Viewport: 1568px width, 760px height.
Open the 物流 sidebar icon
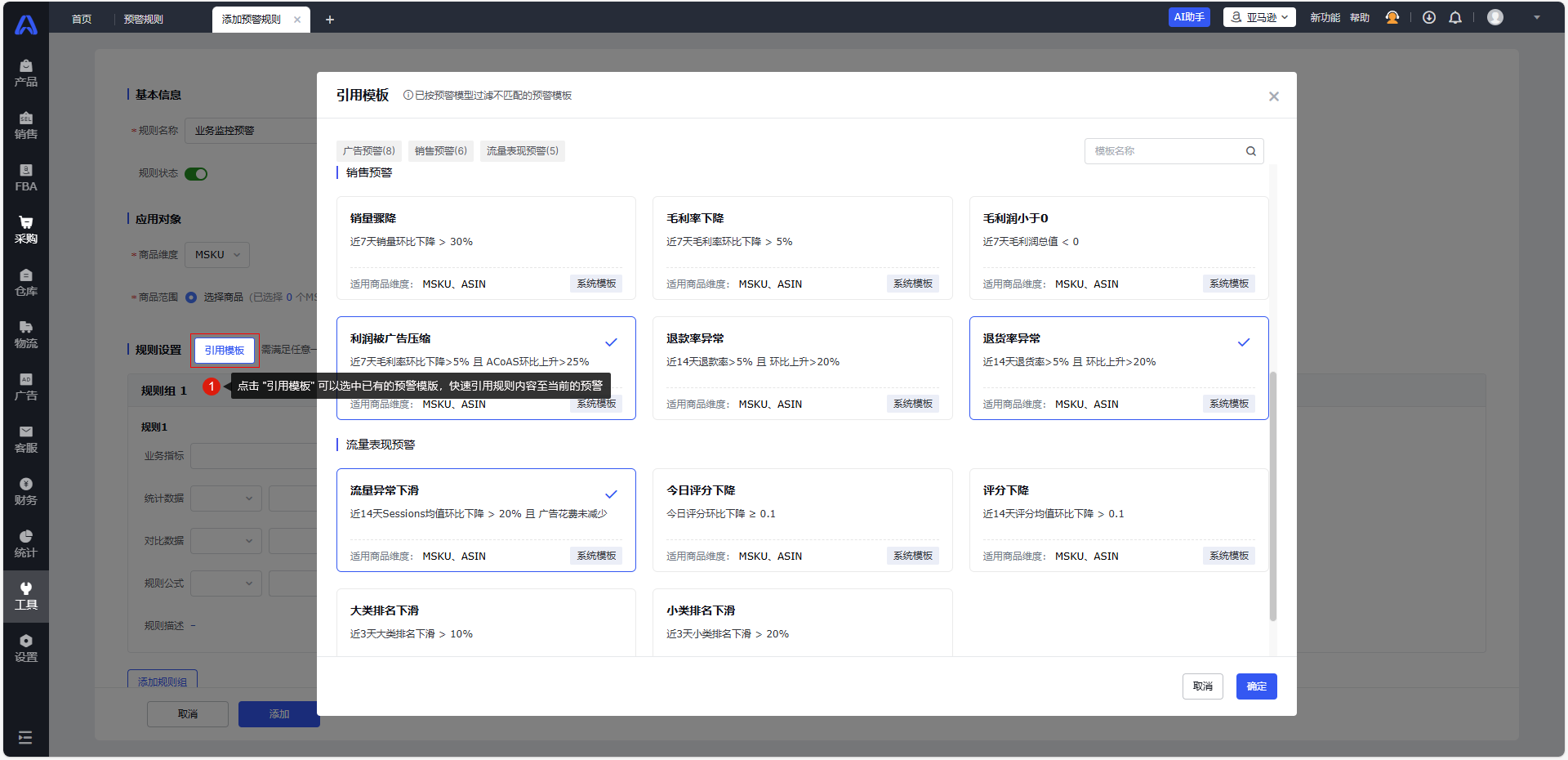(x=25, y=334)
